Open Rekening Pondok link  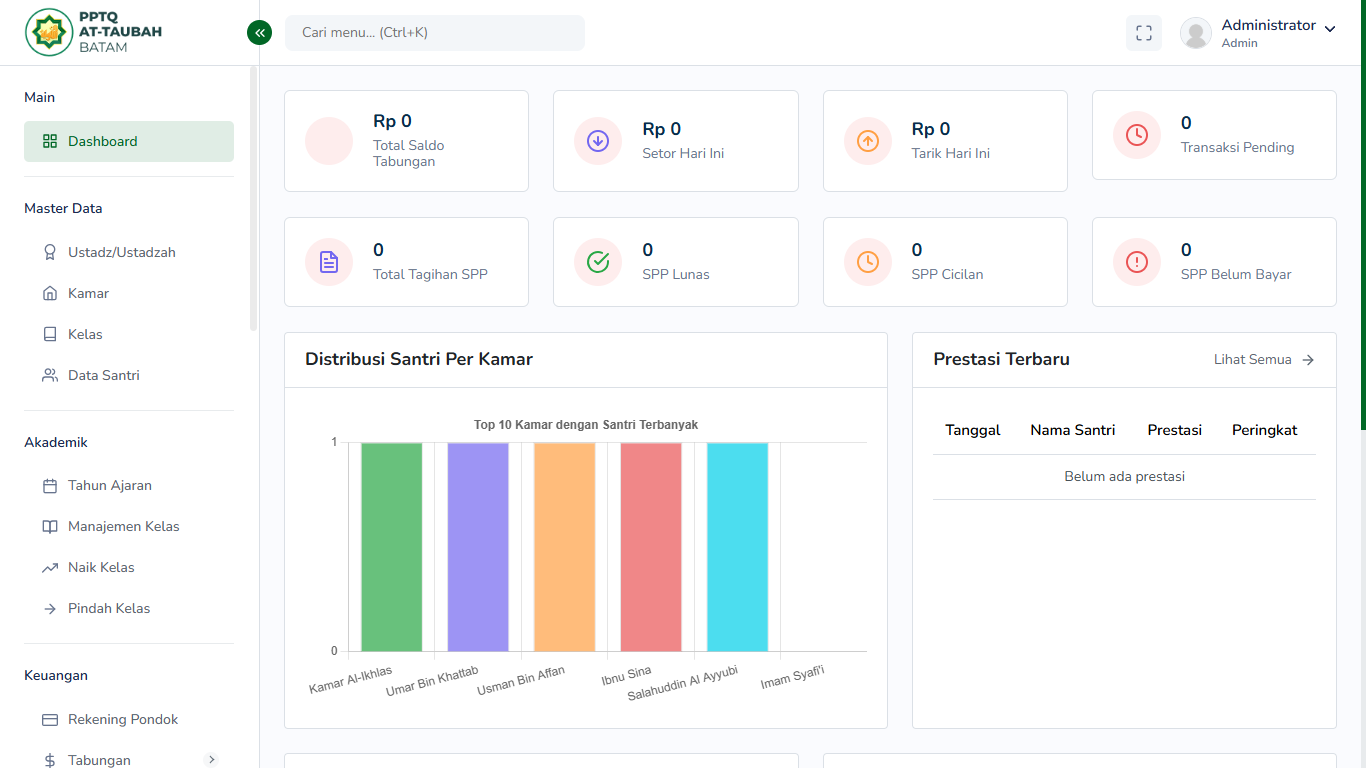(x=129, y=719)
